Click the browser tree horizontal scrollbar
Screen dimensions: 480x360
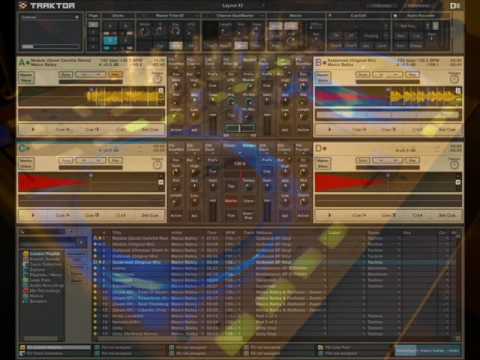pyautogui.click(x=40, y=339)
